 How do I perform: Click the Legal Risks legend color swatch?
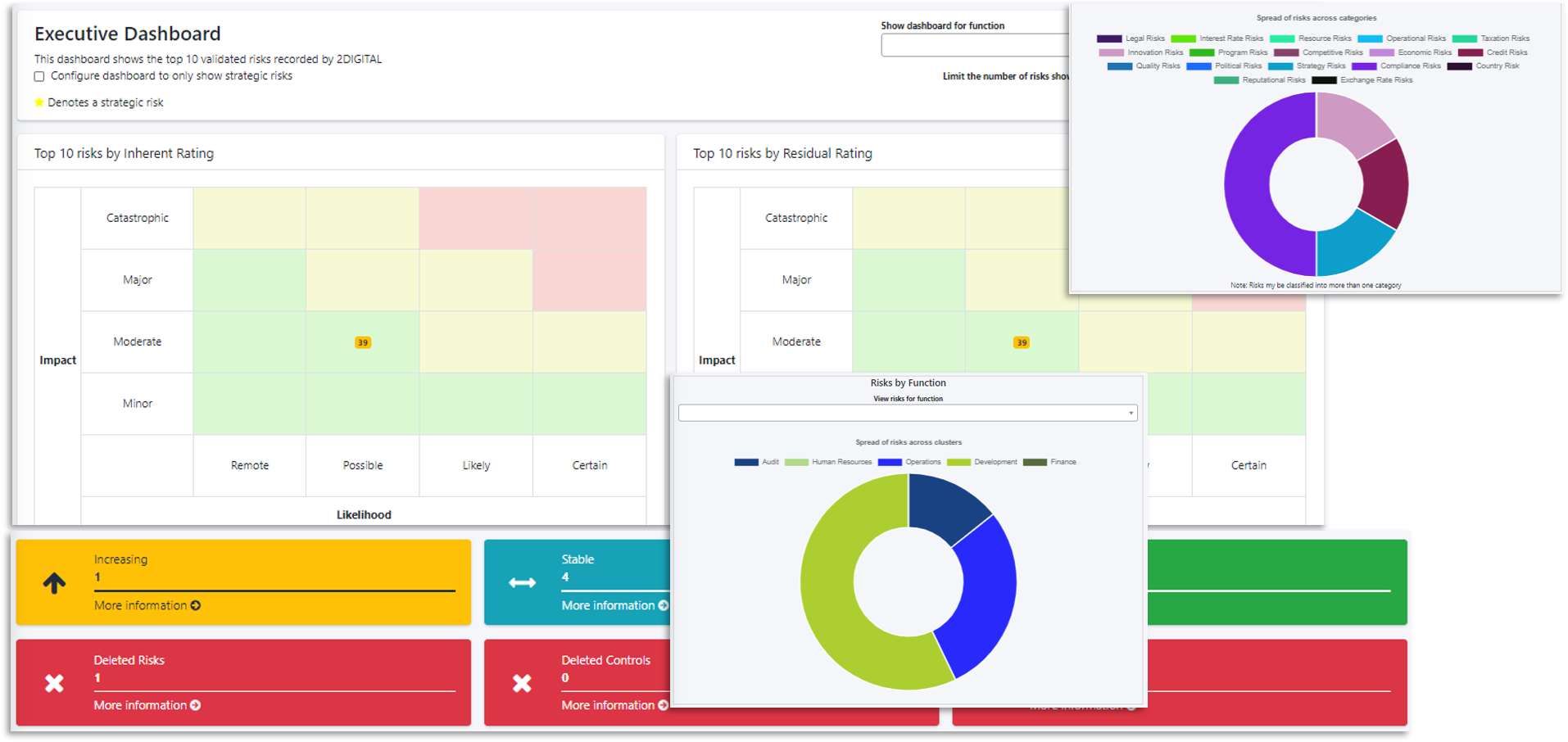point(1108,38)
